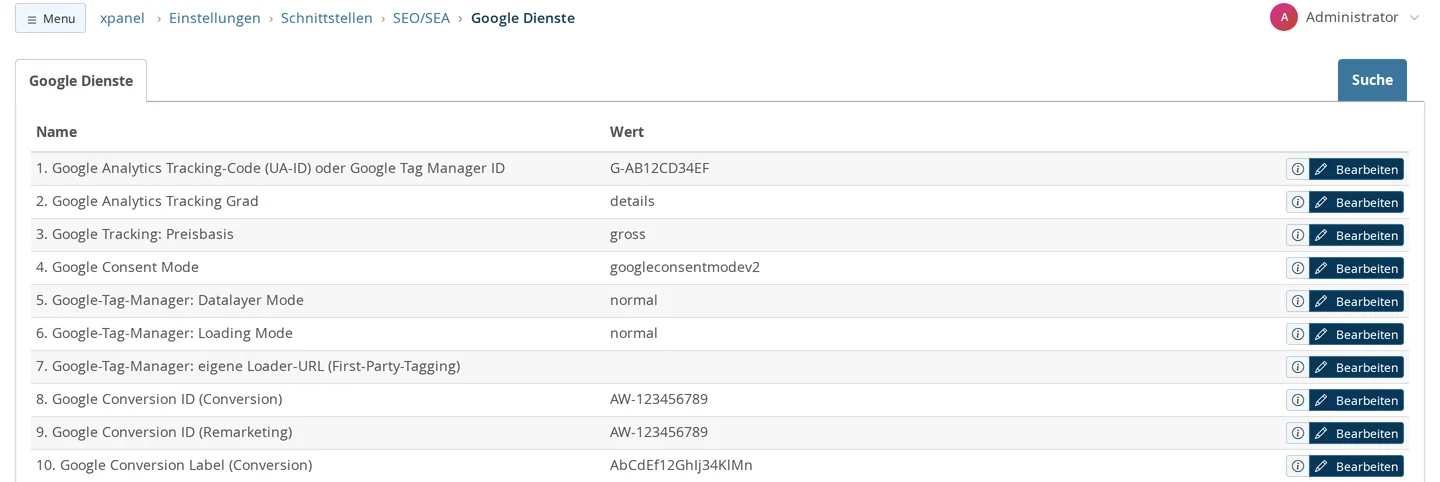
Task: Click 'normal' value in Loading Mode row
Action: 634,333
